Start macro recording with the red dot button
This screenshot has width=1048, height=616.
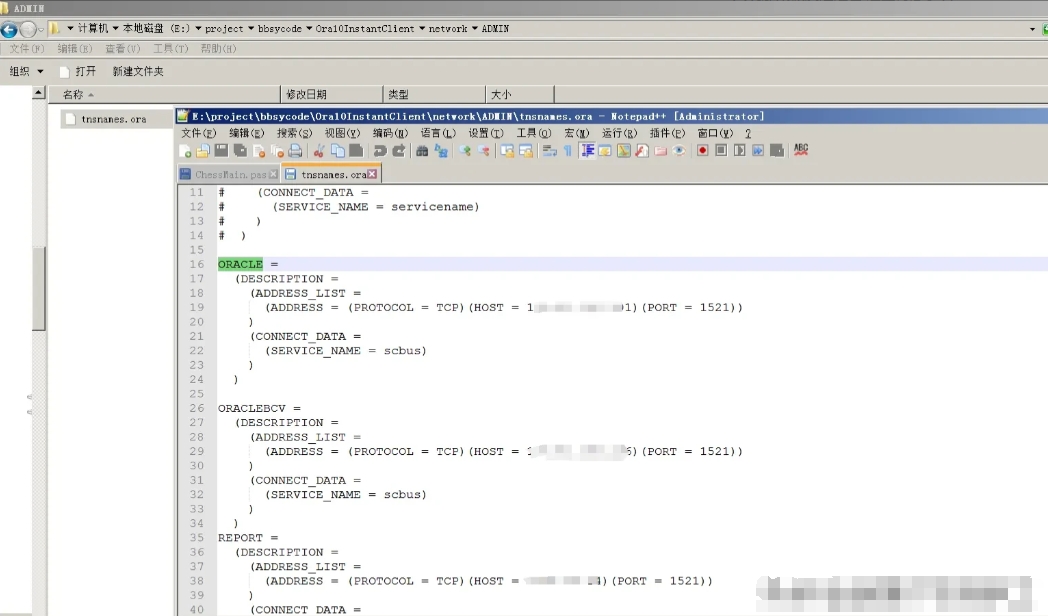click(x=703, y=151)
